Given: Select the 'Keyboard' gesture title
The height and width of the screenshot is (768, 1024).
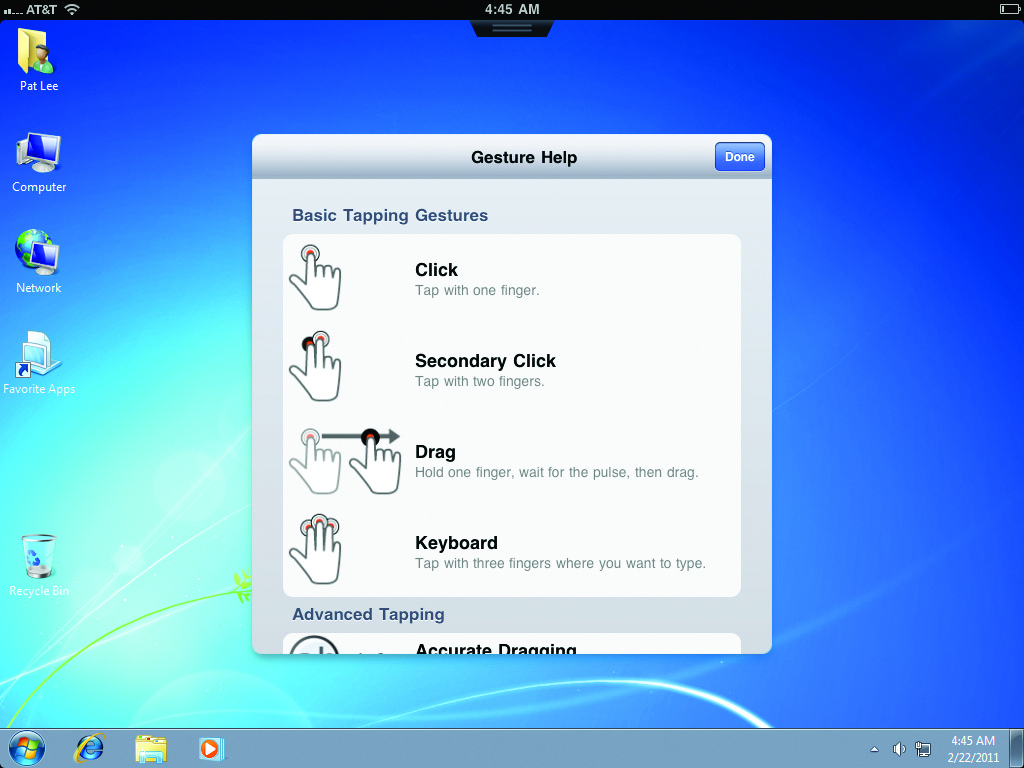Looking at the screenshot, I should 456,543.
